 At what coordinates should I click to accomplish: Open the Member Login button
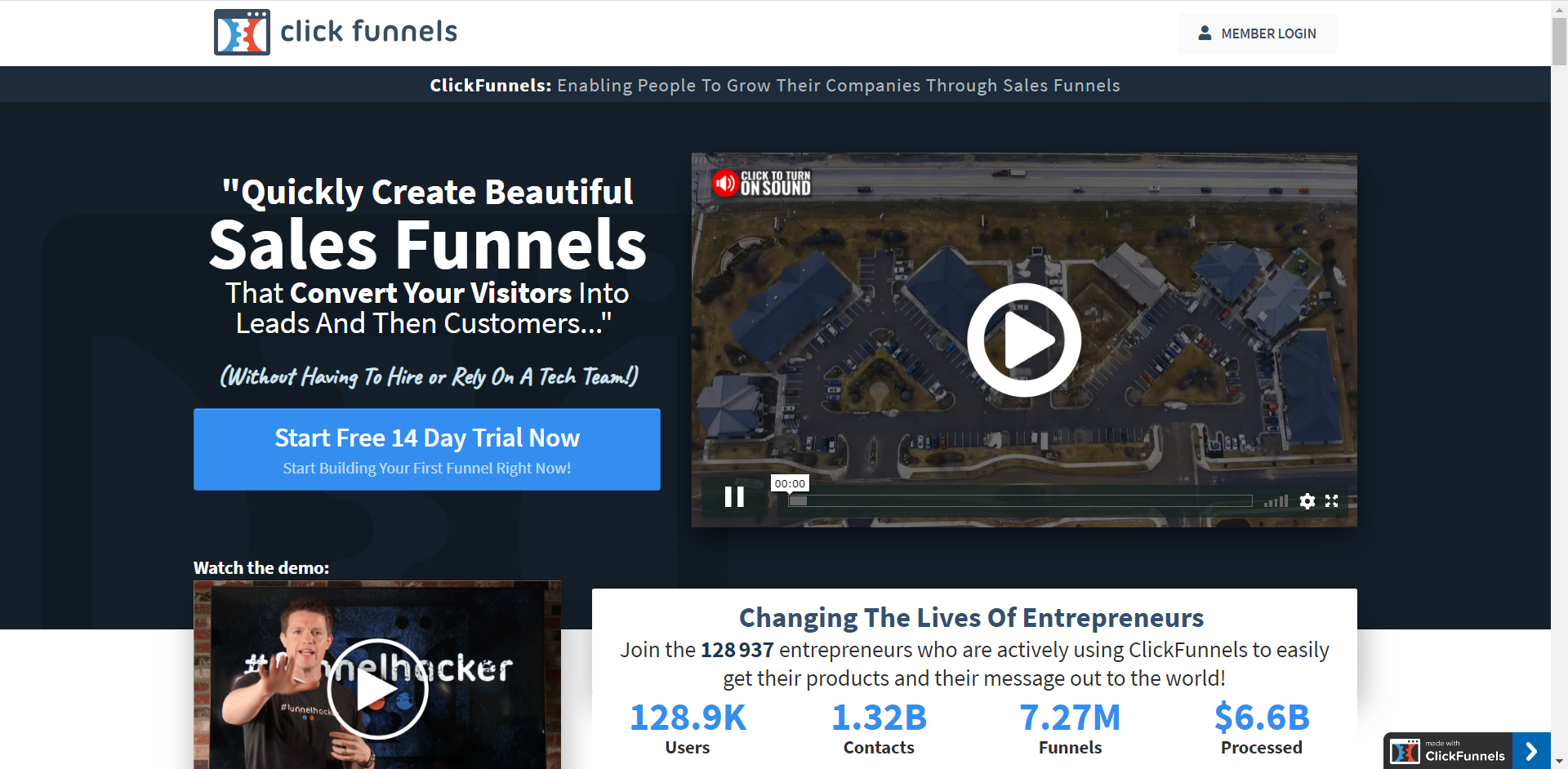(1257, 33)
